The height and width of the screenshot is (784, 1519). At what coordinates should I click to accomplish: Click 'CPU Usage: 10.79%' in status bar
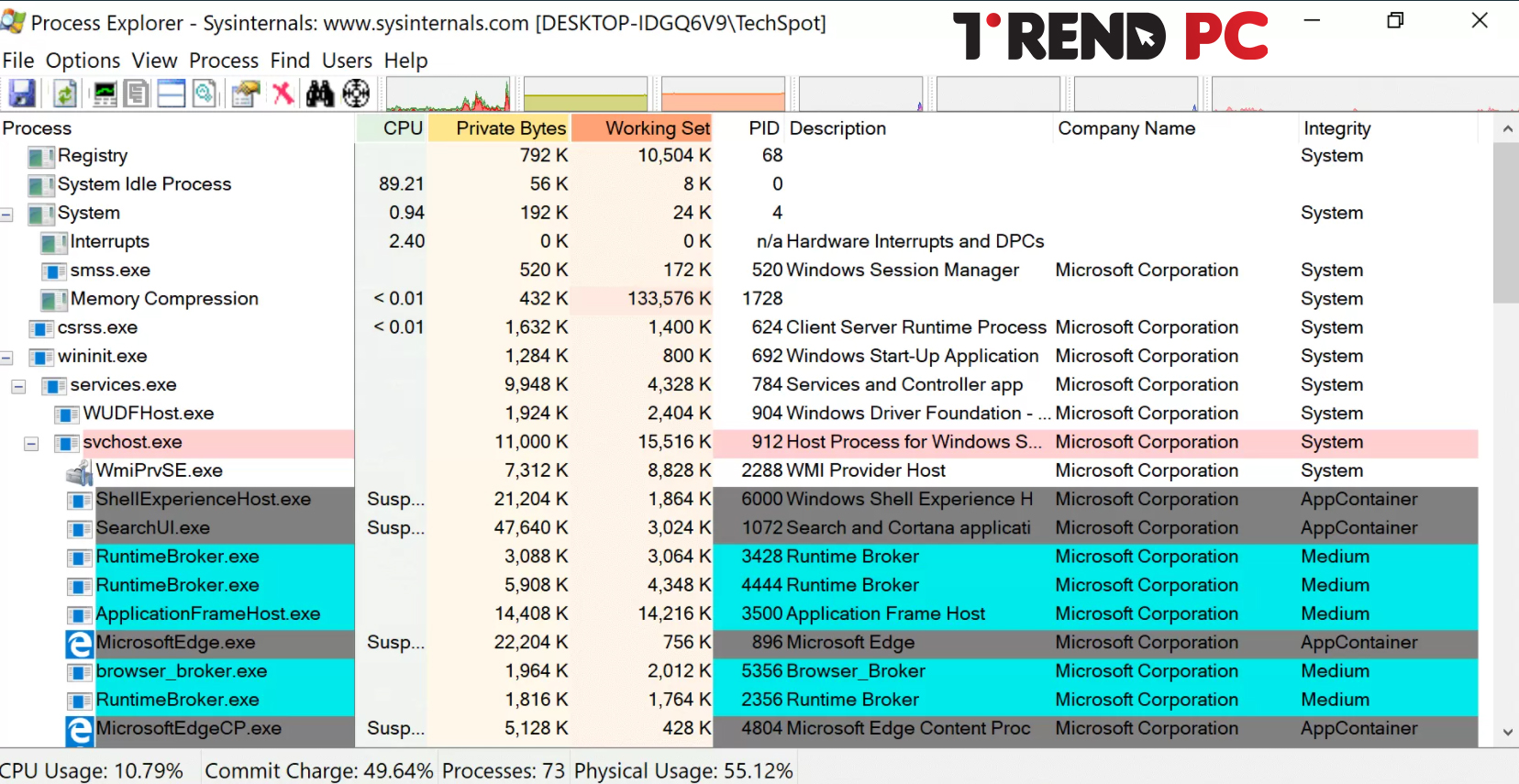coord(92,771)
